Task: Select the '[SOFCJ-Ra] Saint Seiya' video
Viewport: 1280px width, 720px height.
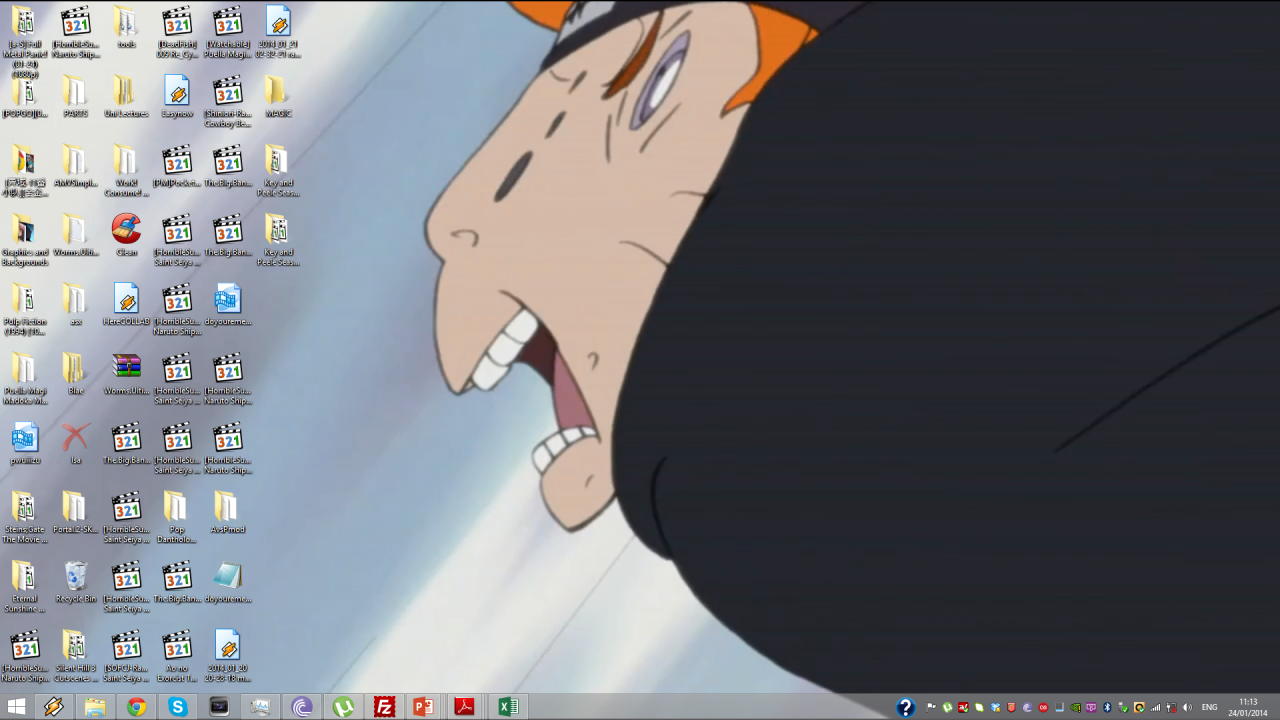Action: pyautogui.click(x=126, y=656)
